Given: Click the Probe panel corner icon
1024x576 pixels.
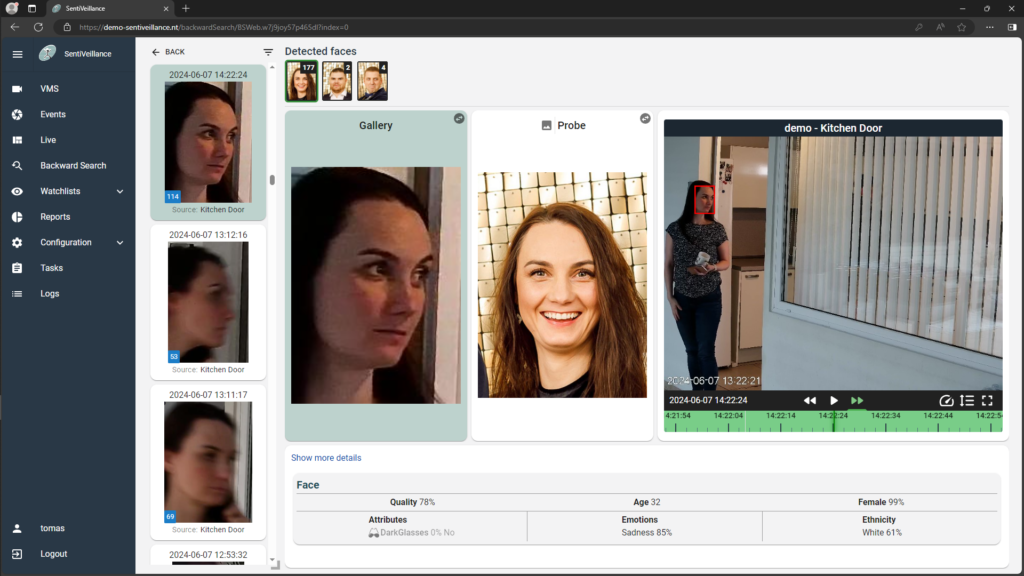Looking at the screenshot, I should (x=645, y=118).
